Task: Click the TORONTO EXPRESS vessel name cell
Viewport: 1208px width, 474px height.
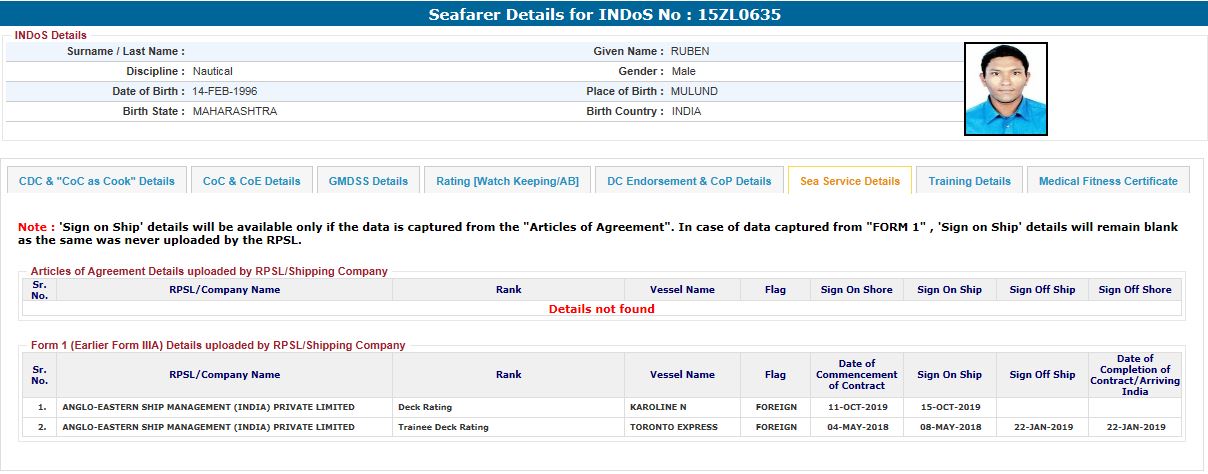Action: [x=673, y=427]
